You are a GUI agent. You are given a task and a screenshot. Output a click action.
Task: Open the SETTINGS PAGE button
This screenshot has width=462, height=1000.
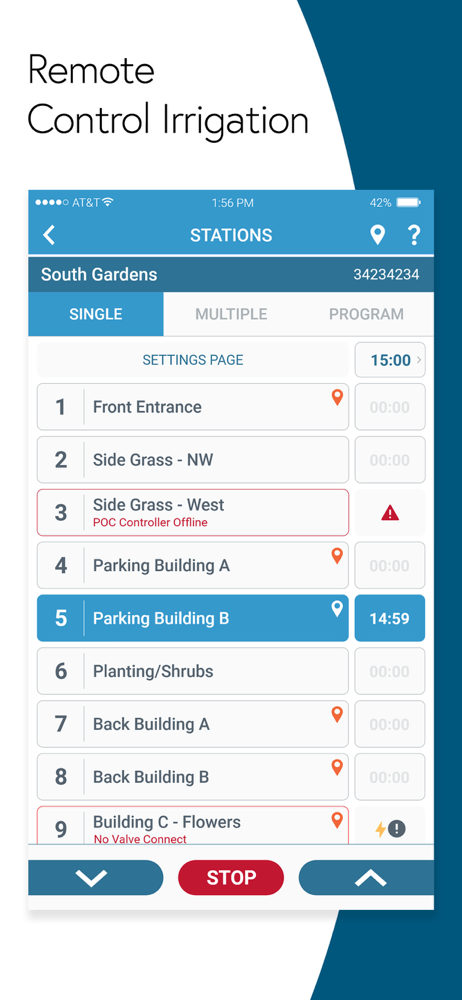pos(193,360)
